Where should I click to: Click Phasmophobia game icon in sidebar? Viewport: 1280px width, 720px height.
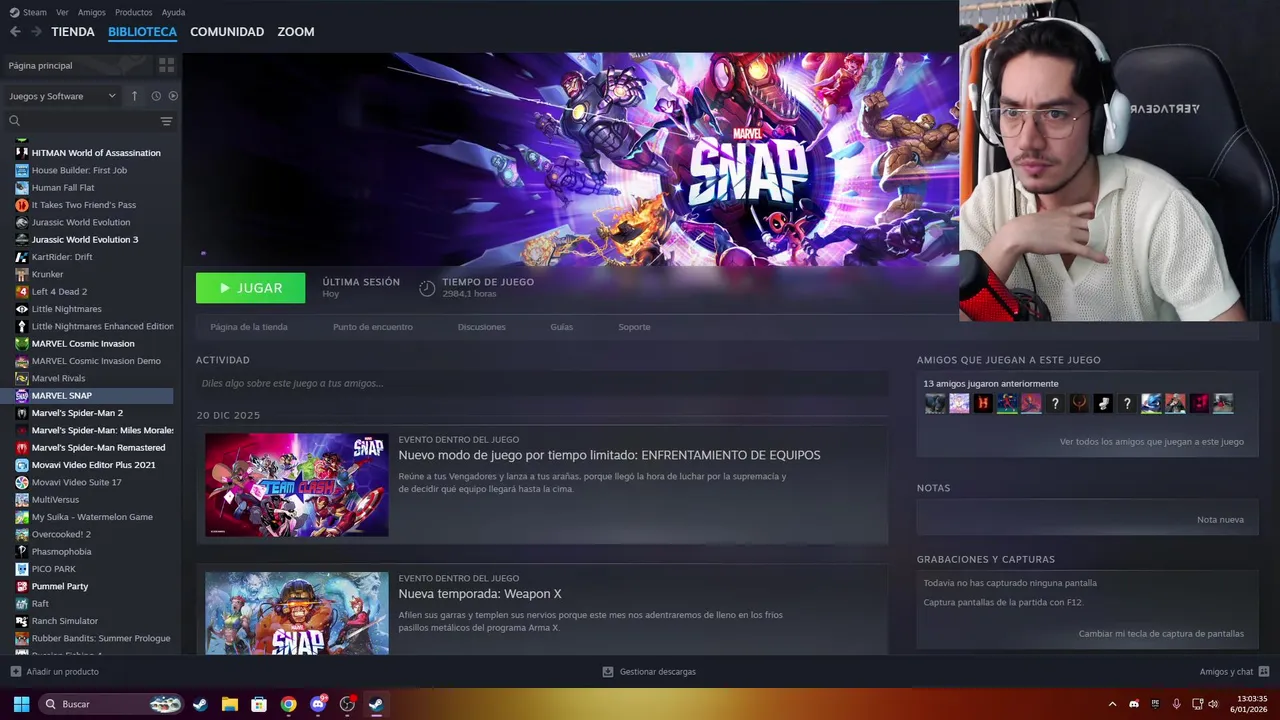pos(22,551)
